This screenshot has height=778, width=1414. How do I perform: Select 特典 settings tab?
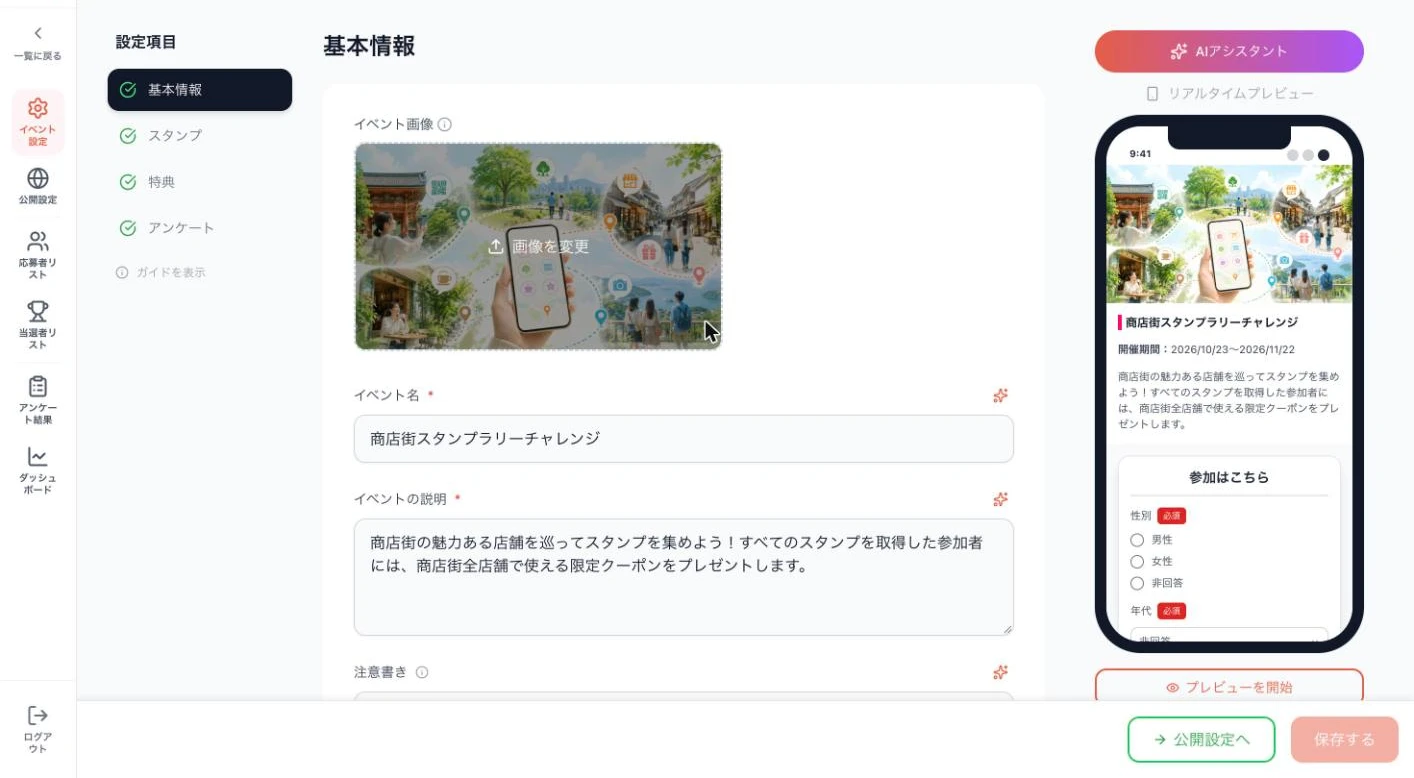pyautogui.click(x=200, y=182)
